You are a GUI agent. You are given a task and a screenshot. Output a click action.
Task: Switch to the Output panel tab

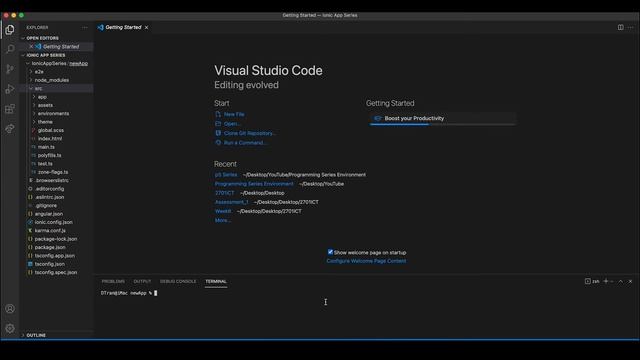(x=142, y=281)
